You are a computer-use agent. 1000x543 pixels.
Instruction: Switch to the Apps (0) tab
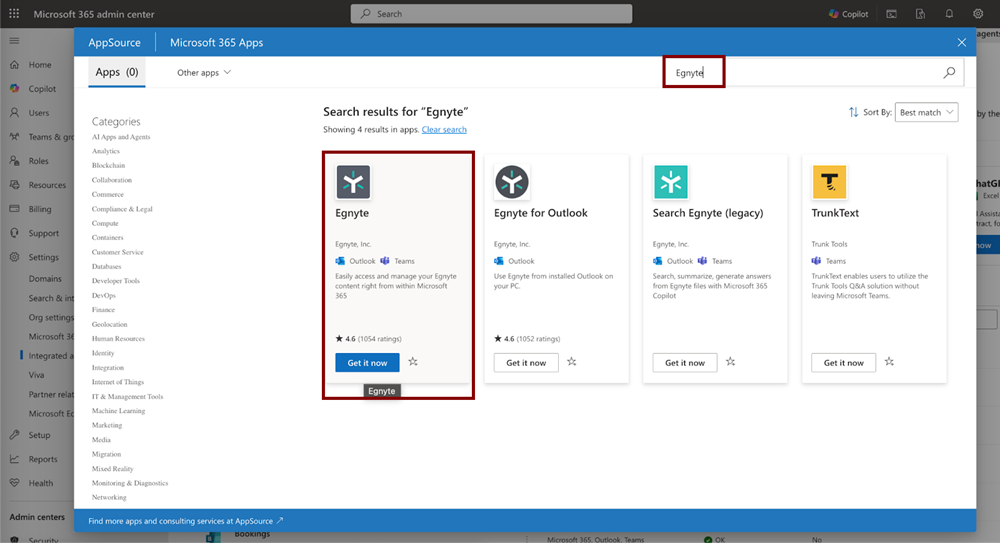coord(117,73)
